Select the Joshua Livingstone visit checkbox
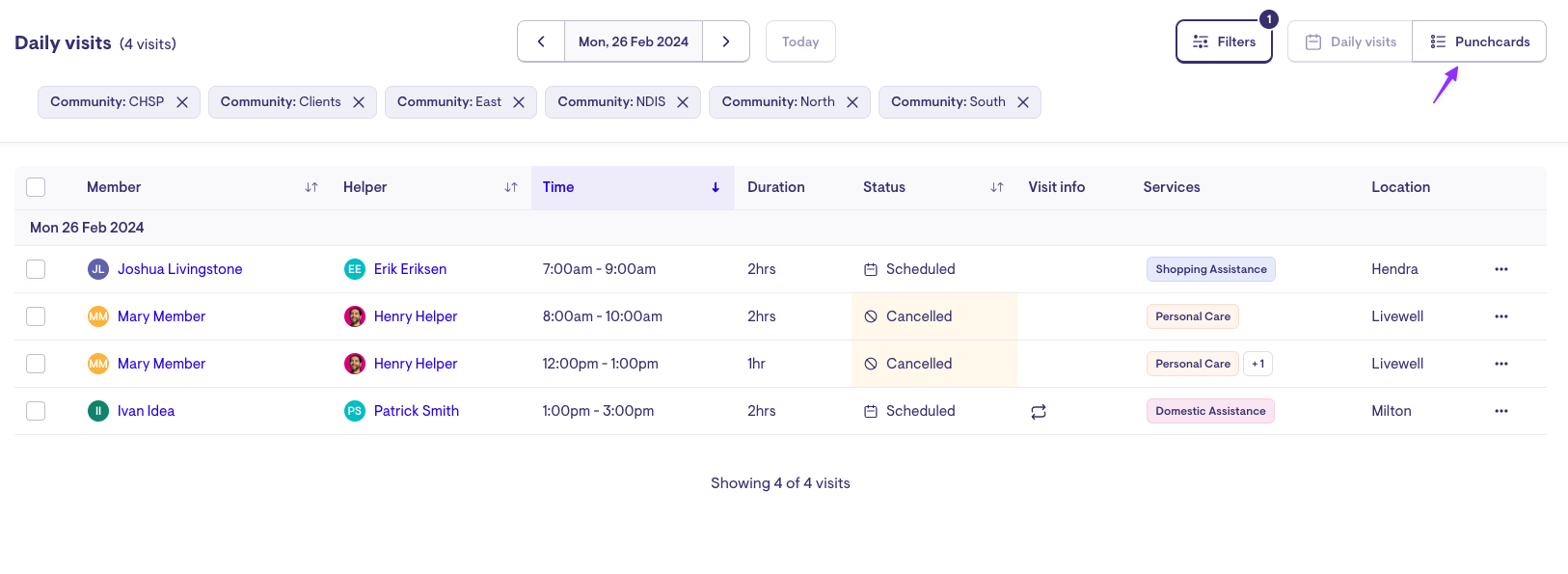 coord(36,269)
